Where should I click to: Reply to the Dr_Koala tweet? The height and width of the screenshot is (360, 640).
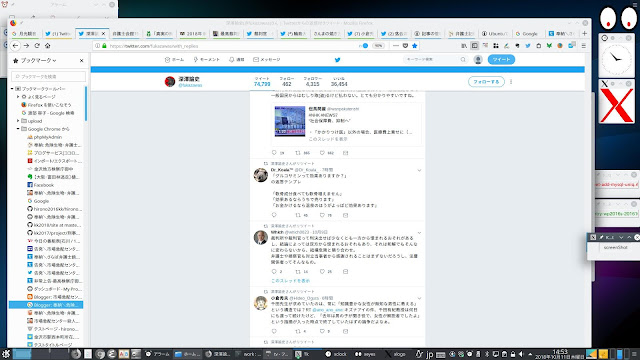pos(274,215)
